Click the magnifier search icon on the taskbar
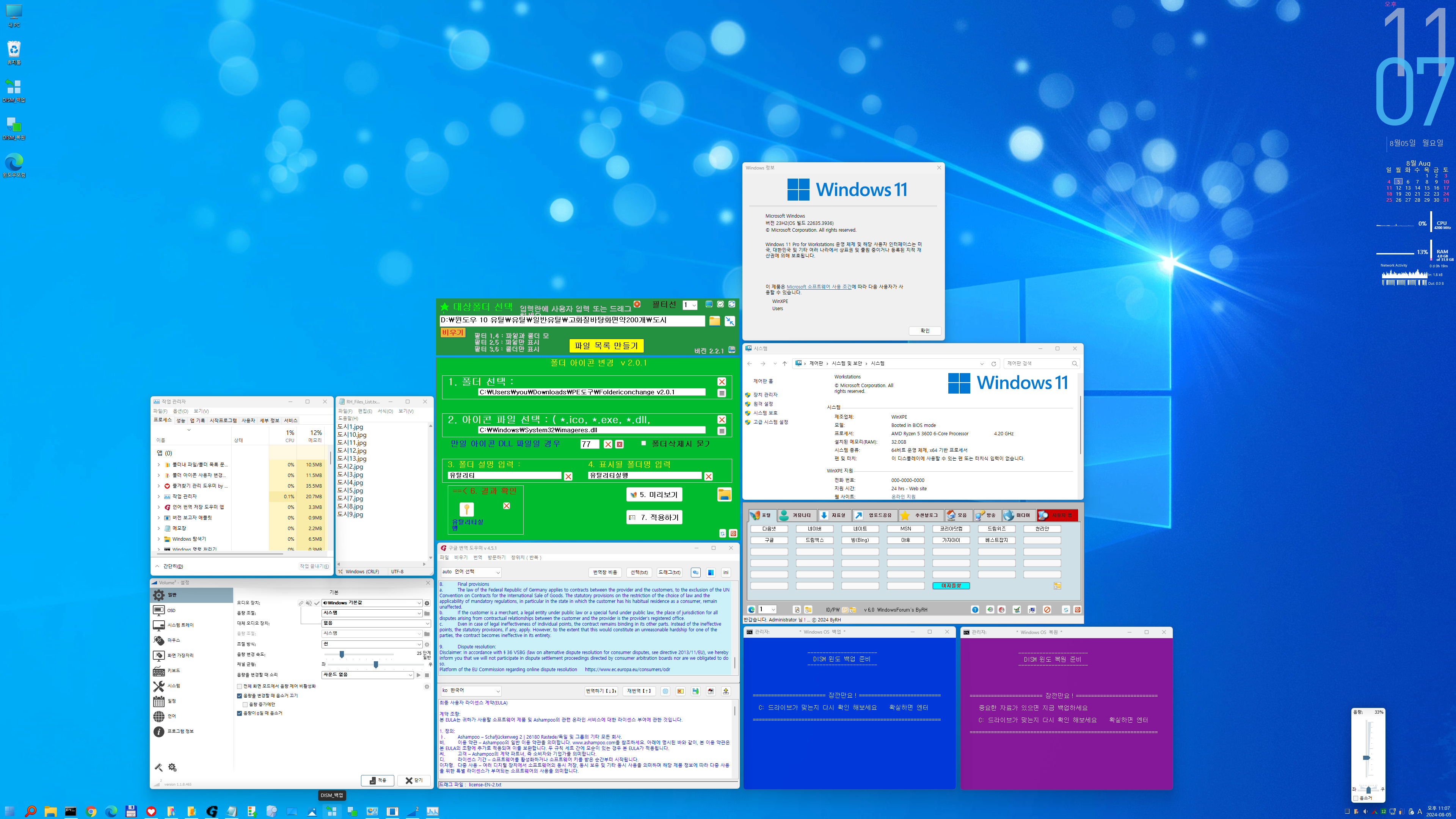 pyautogui.click(x=30, y=812)
